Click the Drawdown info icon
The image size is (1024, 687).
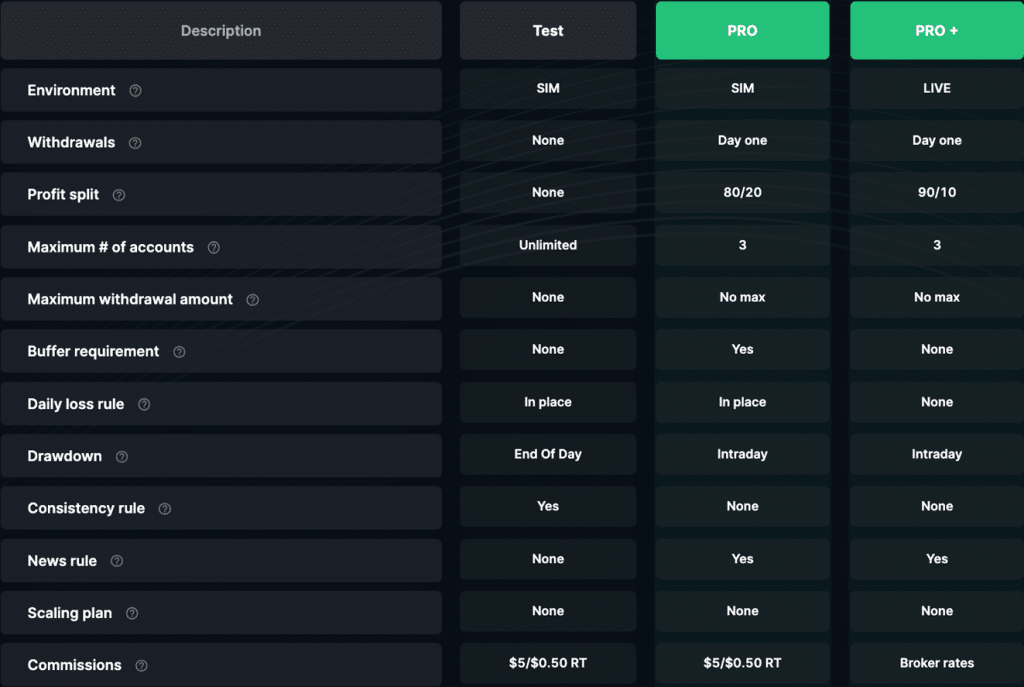click(x=122, y=456)
